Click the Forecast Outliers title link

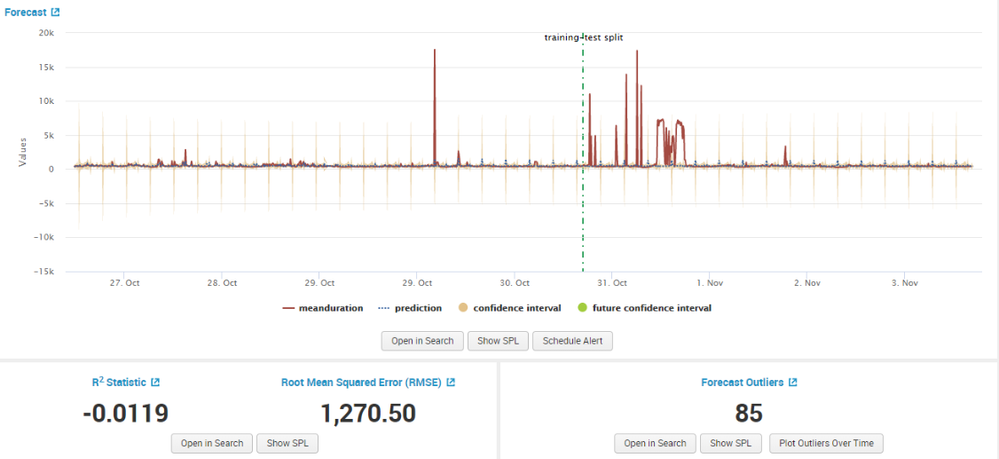(742, 382)
